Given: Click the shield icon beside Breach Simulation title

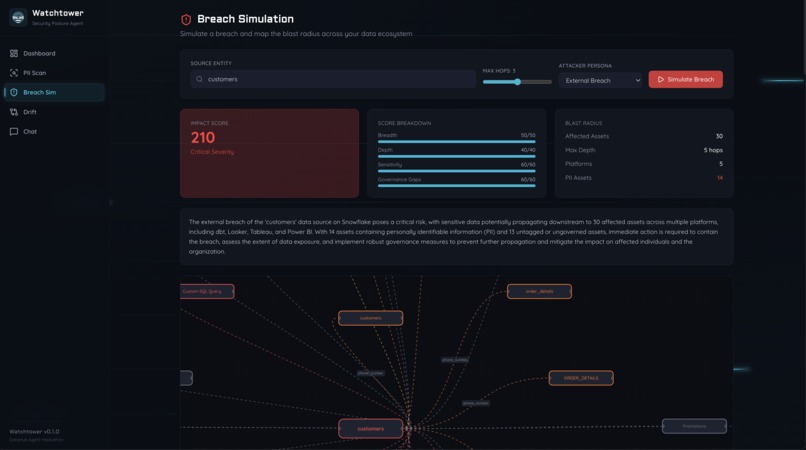Looking at the screenshot, I should [186, 20].
